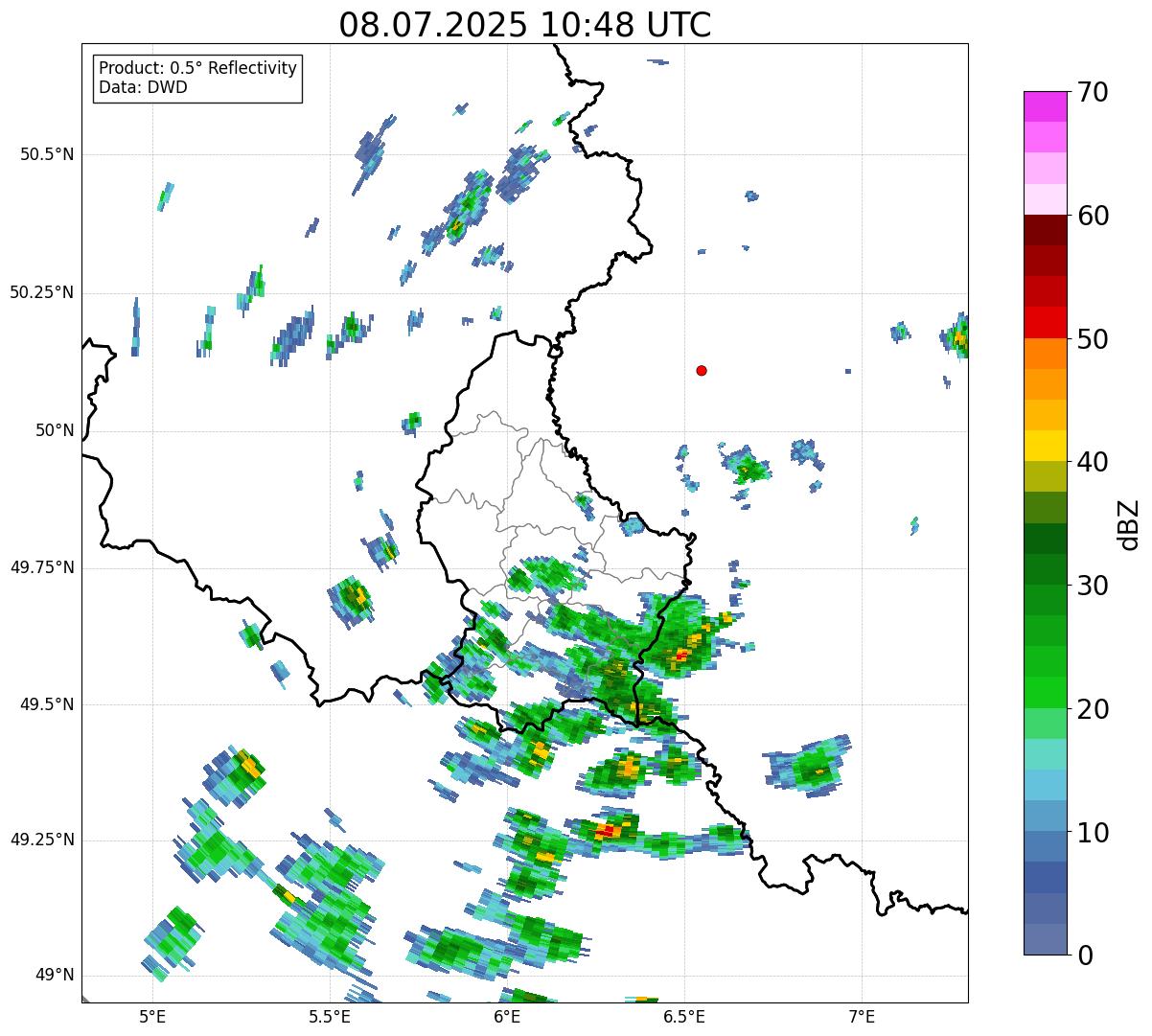
Task: Click the 7°E longitude label
Action: [862, 1016]
